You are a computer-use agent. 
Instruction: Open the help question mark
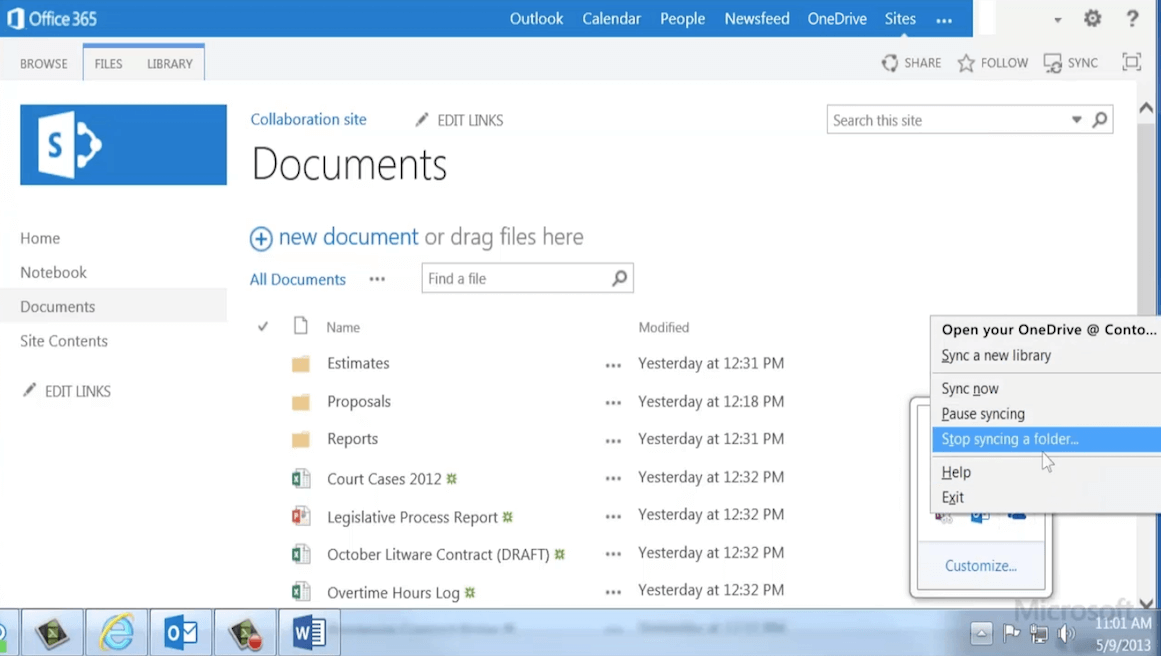click(x=1132, y=19)
